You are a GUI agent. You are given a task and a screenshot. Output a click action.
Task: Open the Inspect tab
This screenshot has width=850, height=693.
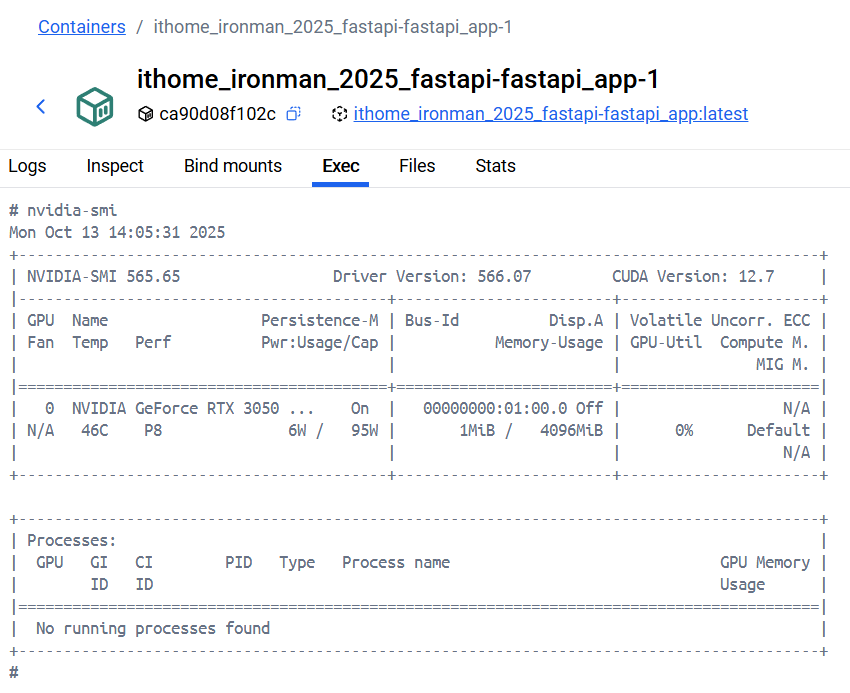point(115,166)
